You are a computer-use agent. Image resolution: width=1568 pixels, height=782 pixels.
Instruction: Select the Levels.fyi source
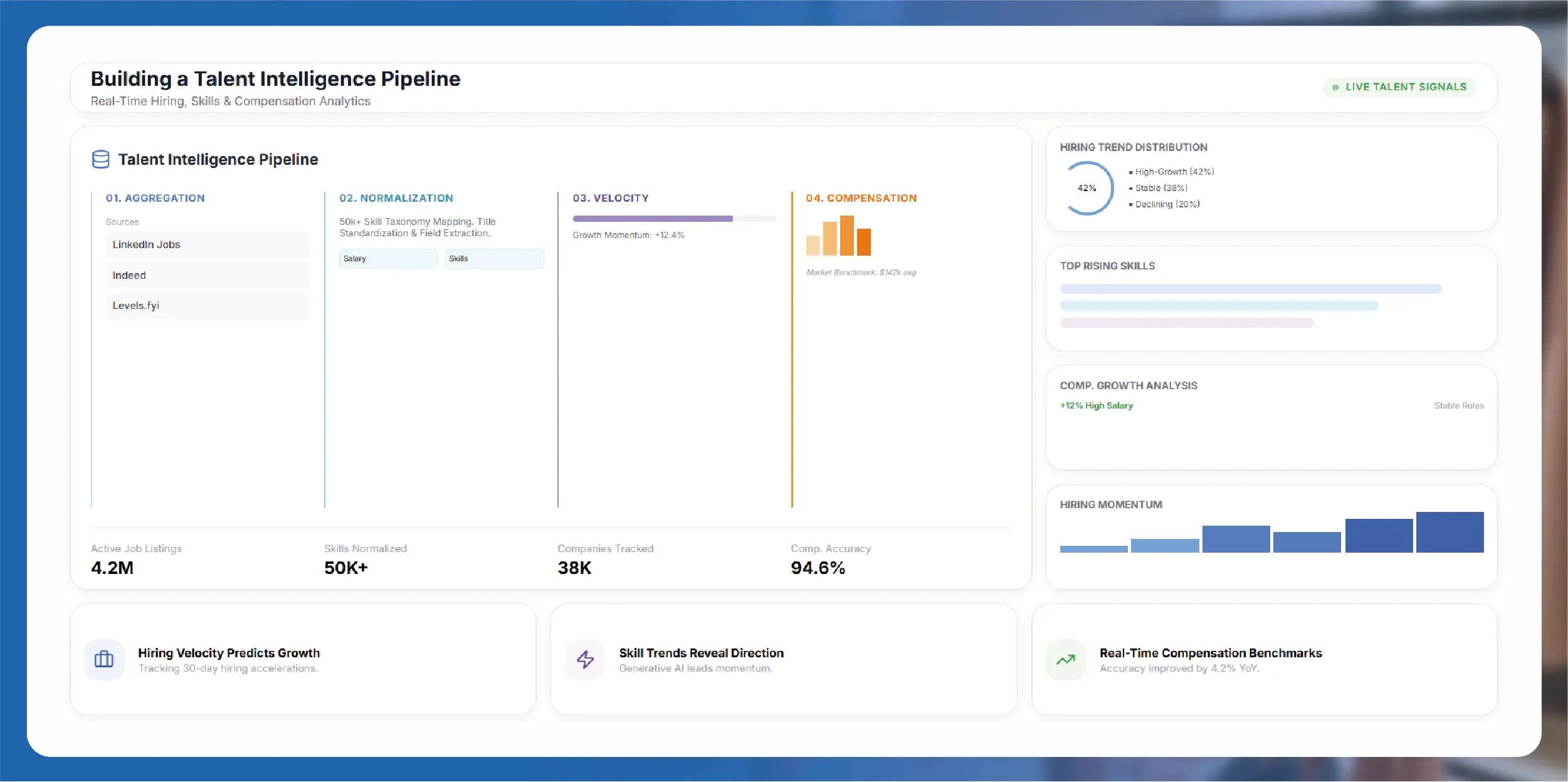208,306
